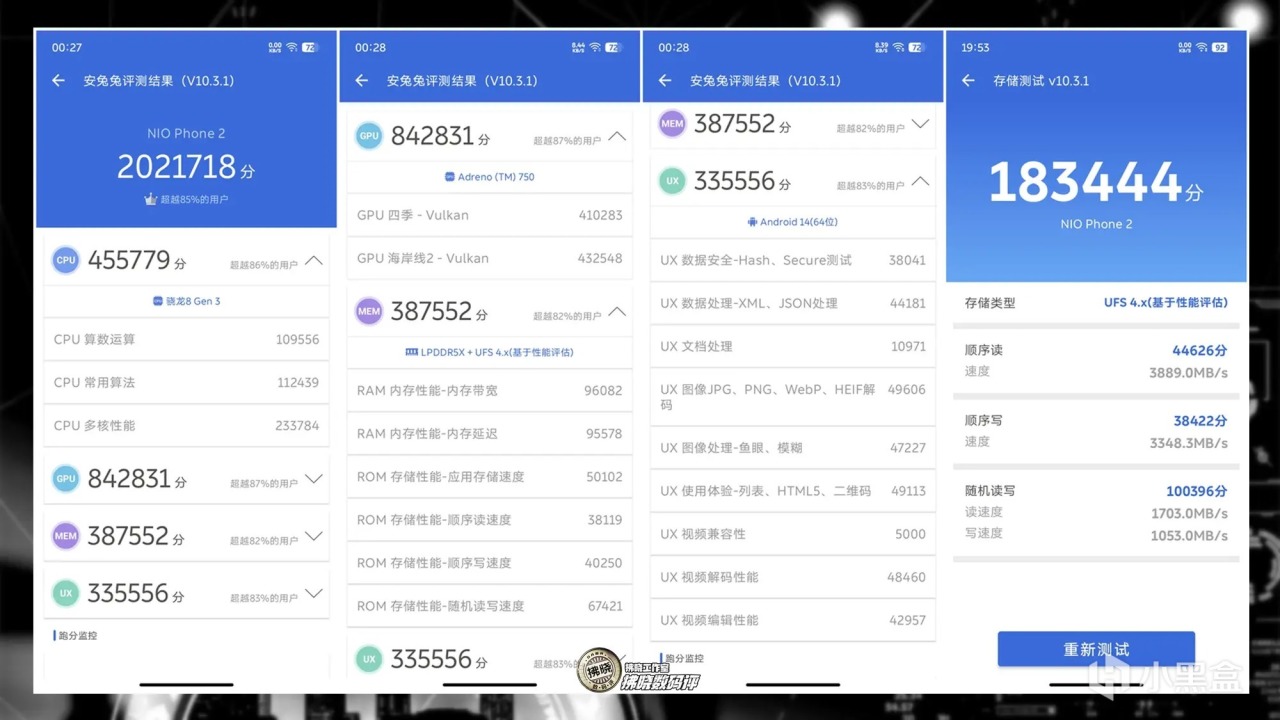Image resolution: width=1280 pixels, height=720 pixels.
Task: Tap back arrow on the 2021718 total score screen
Action: [x=58, y=81]
